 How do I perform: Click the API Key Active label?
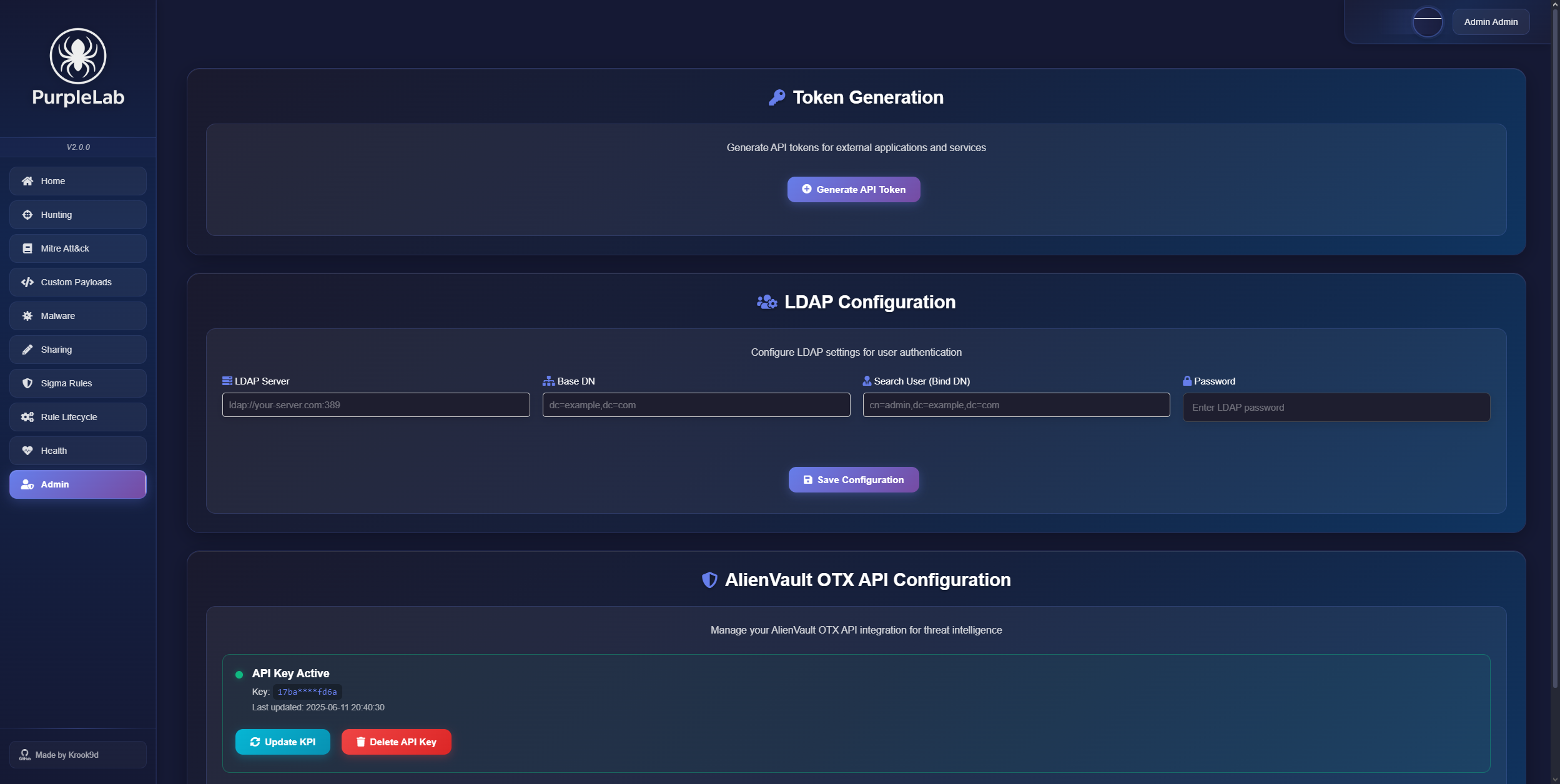[290, 674]
